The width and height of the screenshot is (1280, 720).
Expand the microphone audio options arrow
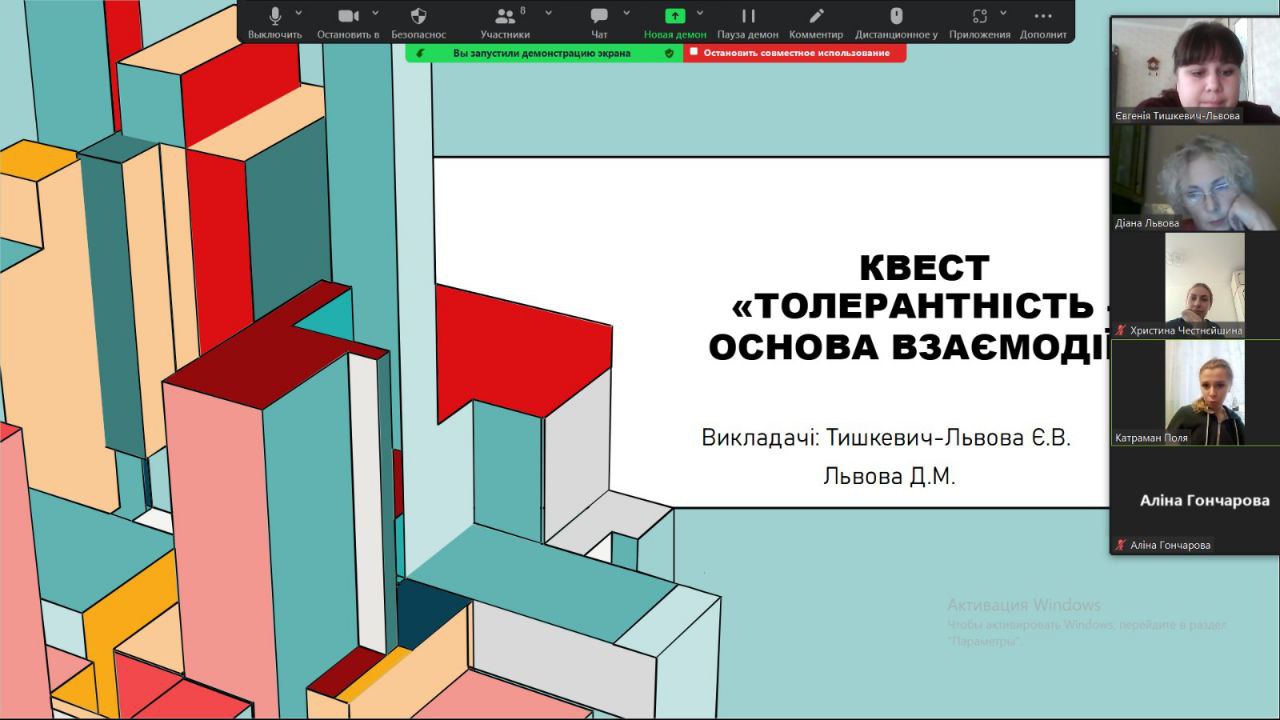tap(299, 13)
